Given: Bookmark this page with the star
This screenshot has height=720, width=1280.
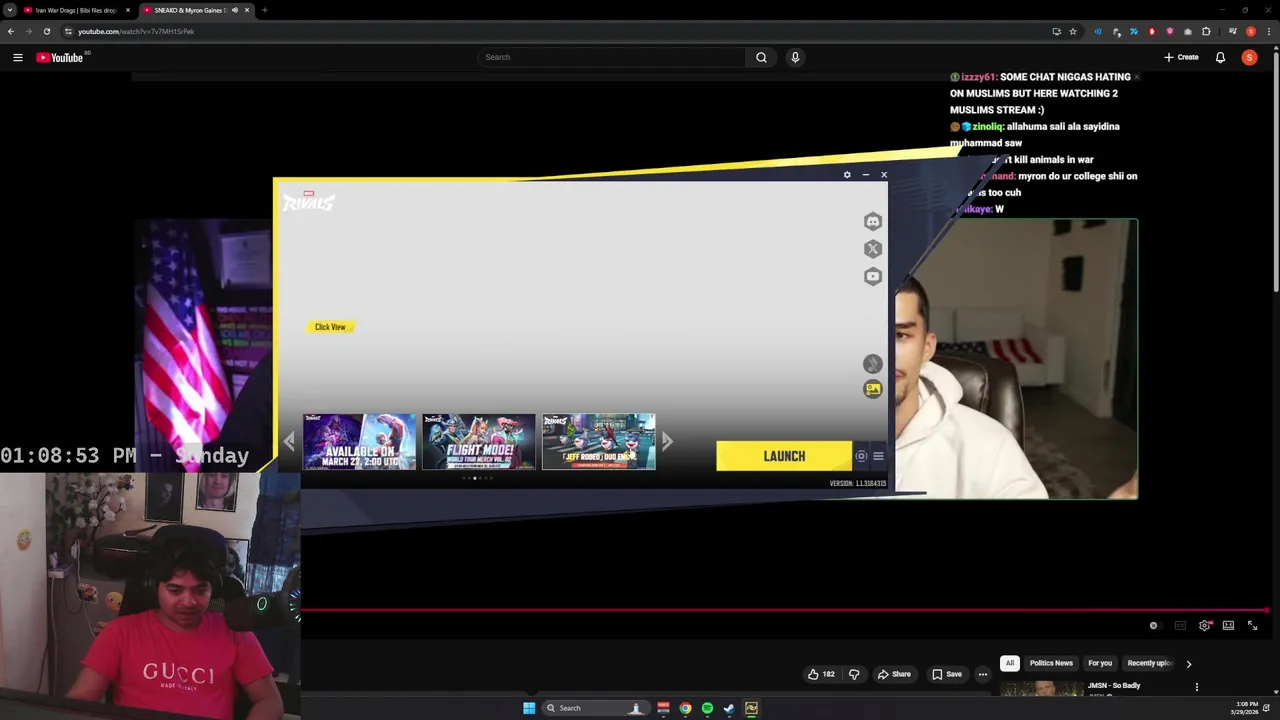Looking at the screenshot, I should [x=1073, y=31].
